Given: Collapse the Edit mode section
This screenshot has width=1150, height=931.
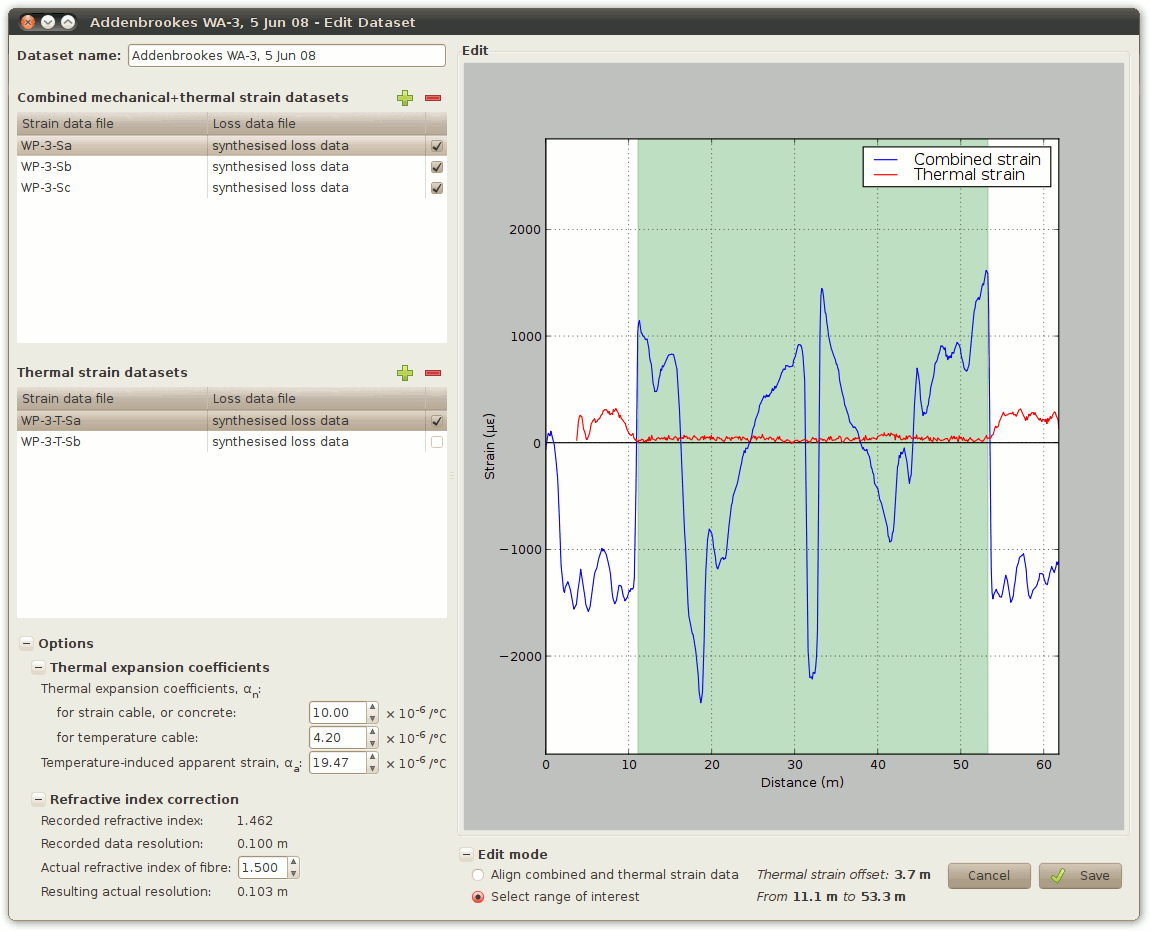Looking at the screenshot, I should pyautogui.click(x=466, y=855).
